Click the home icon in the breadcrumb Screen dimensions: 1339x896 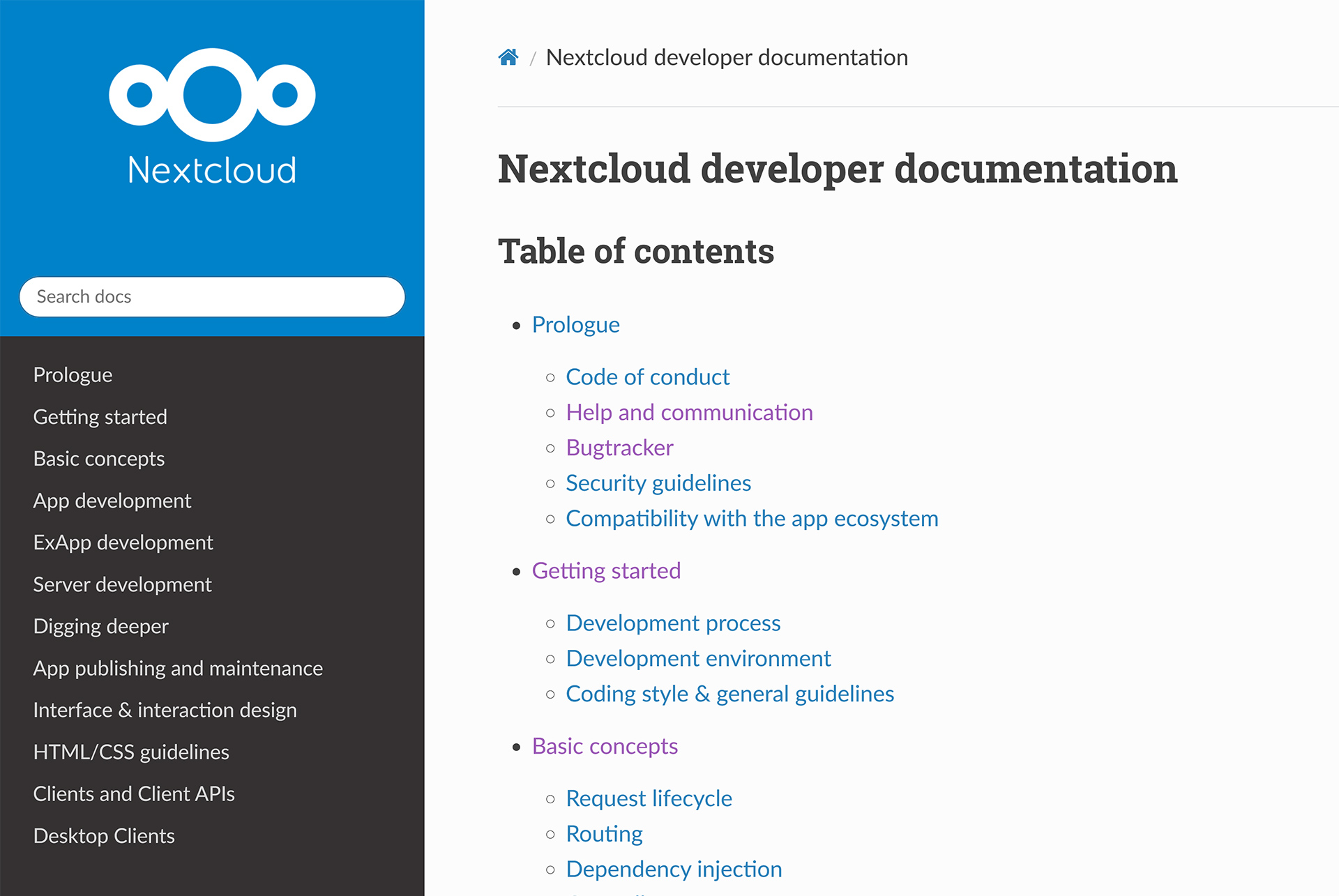(508, 56)
